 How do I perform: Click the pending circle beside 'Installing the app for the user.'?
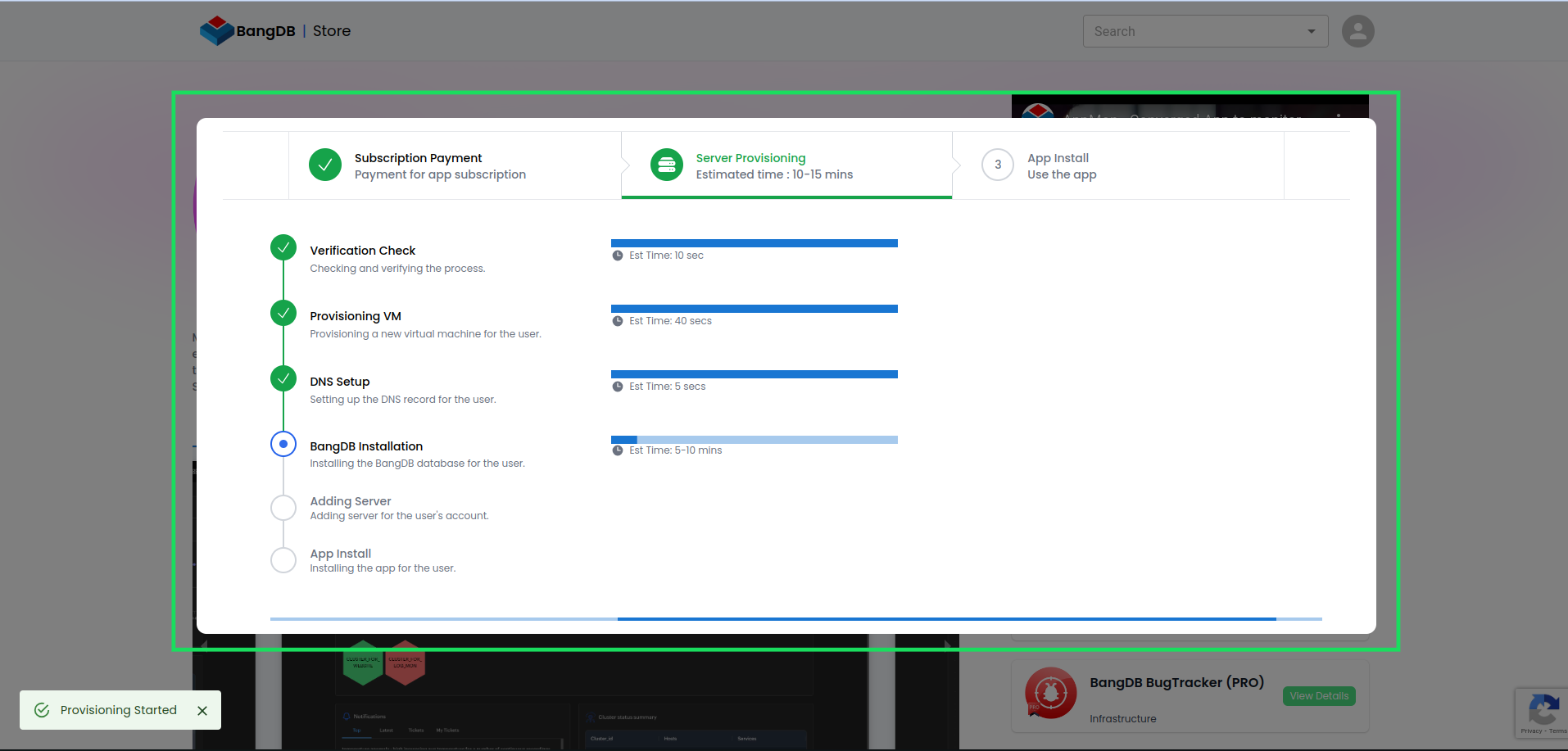[x=283, y=560]
